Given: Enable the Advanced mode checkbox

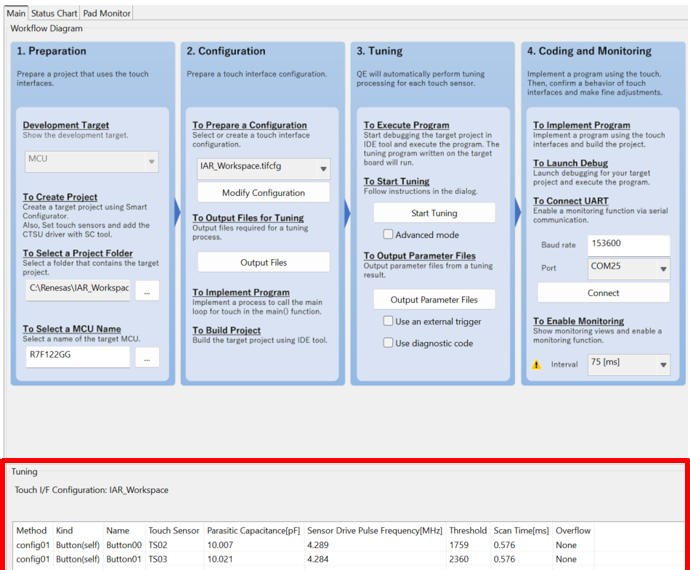Looking at the screenshot, I should [x=389, y=234].
